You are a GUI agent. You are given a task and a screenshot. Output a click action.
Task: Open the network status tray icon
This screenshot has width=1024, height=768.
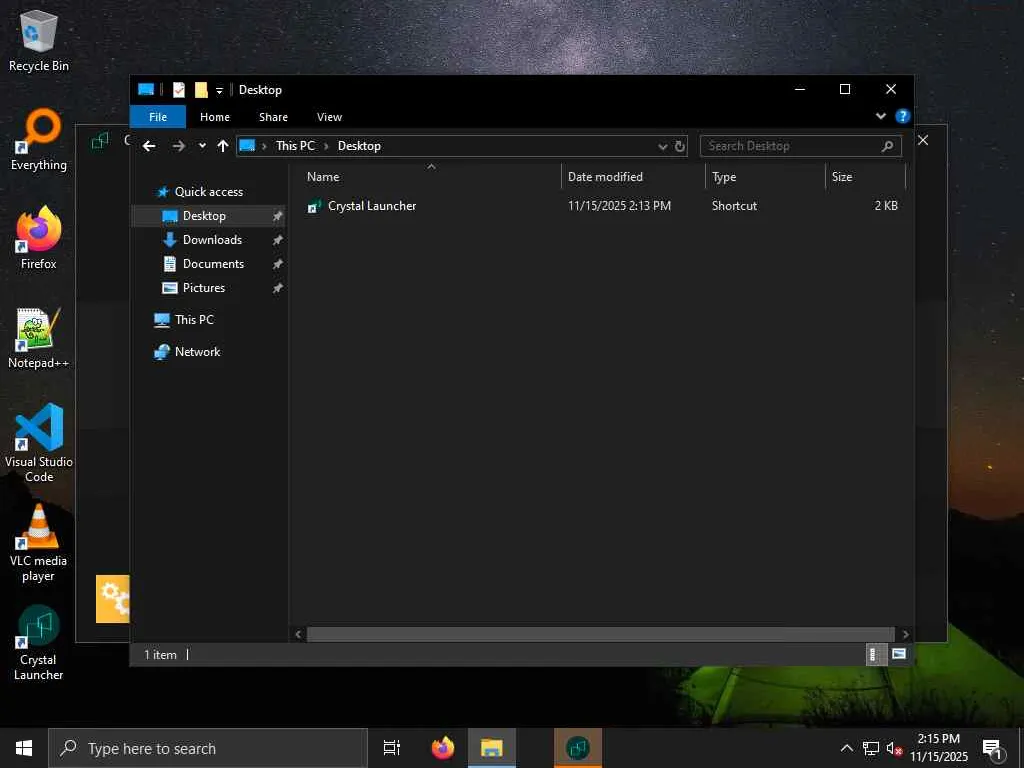(x=871, y=748)
